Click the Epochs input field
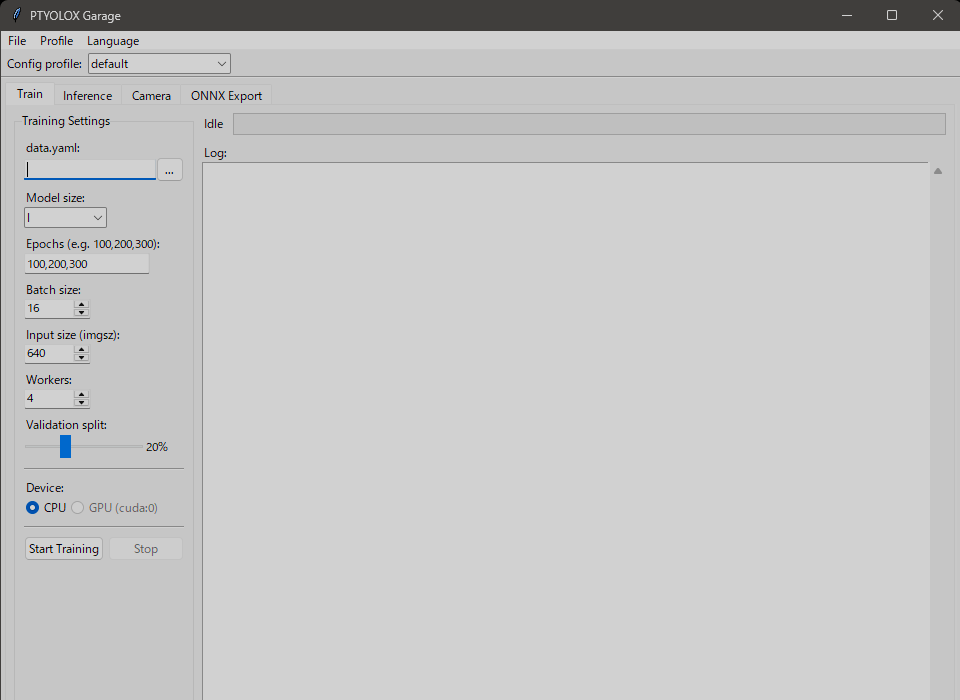This screenshot has height=700, width=960. (87, 264)
